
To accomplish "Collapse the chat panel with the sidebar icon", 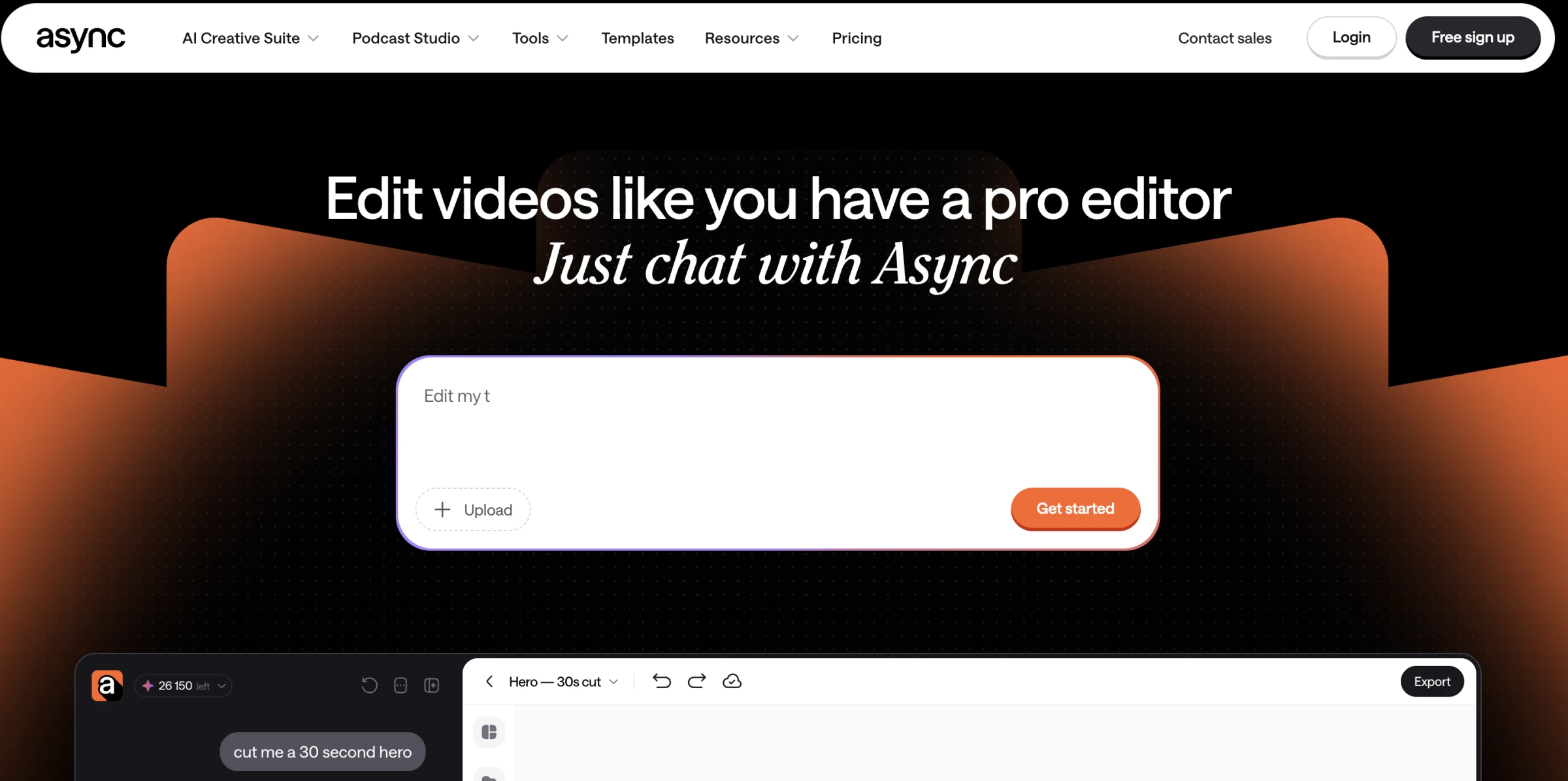I will tap(432, 685).
